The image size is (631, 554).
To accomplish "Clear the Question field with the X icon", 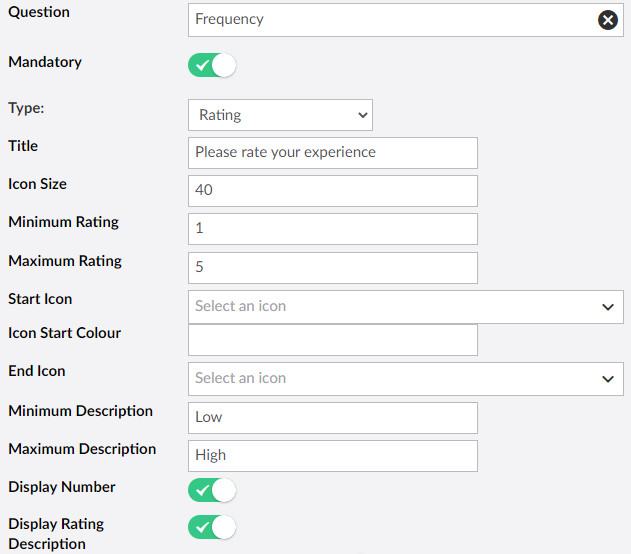I will tap(607, 20).
